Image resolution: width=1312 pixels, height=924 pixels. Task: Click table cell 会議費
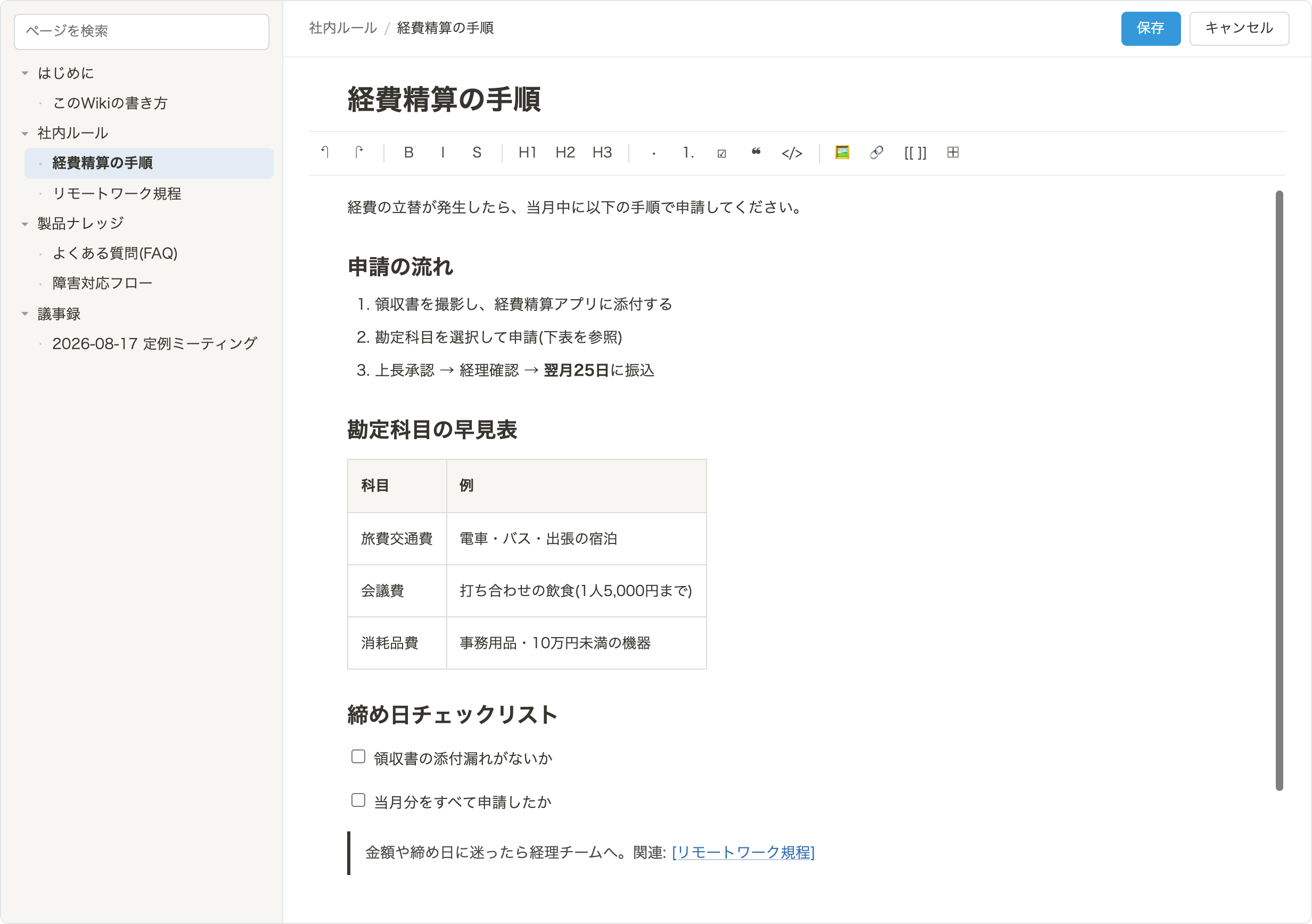point(397,590)
